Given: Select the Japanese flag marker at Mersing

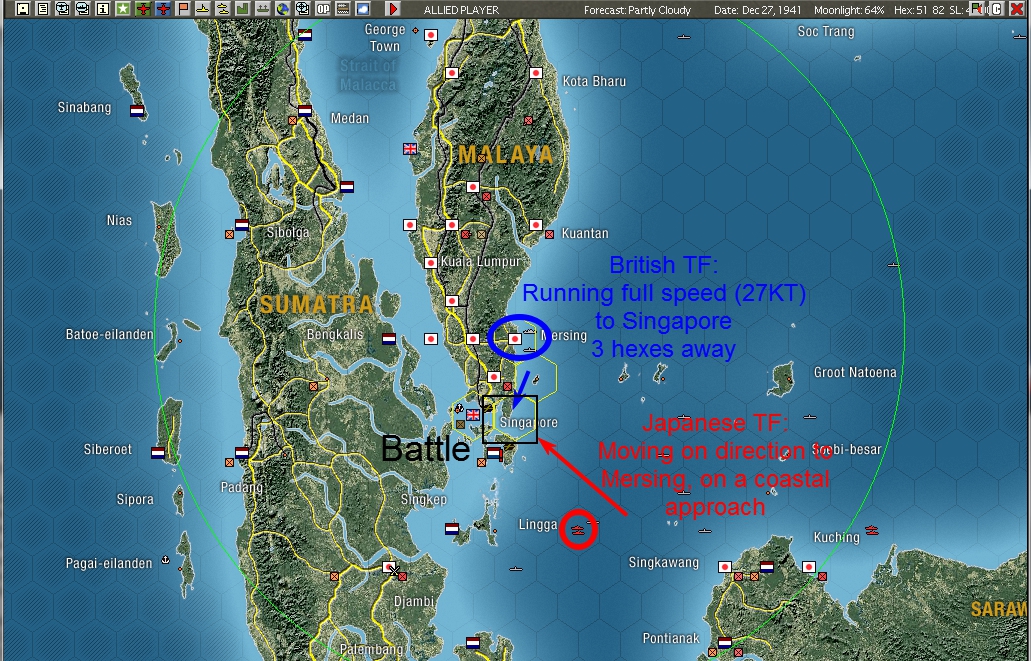Looking at the screenshot, I should (515, 339).
